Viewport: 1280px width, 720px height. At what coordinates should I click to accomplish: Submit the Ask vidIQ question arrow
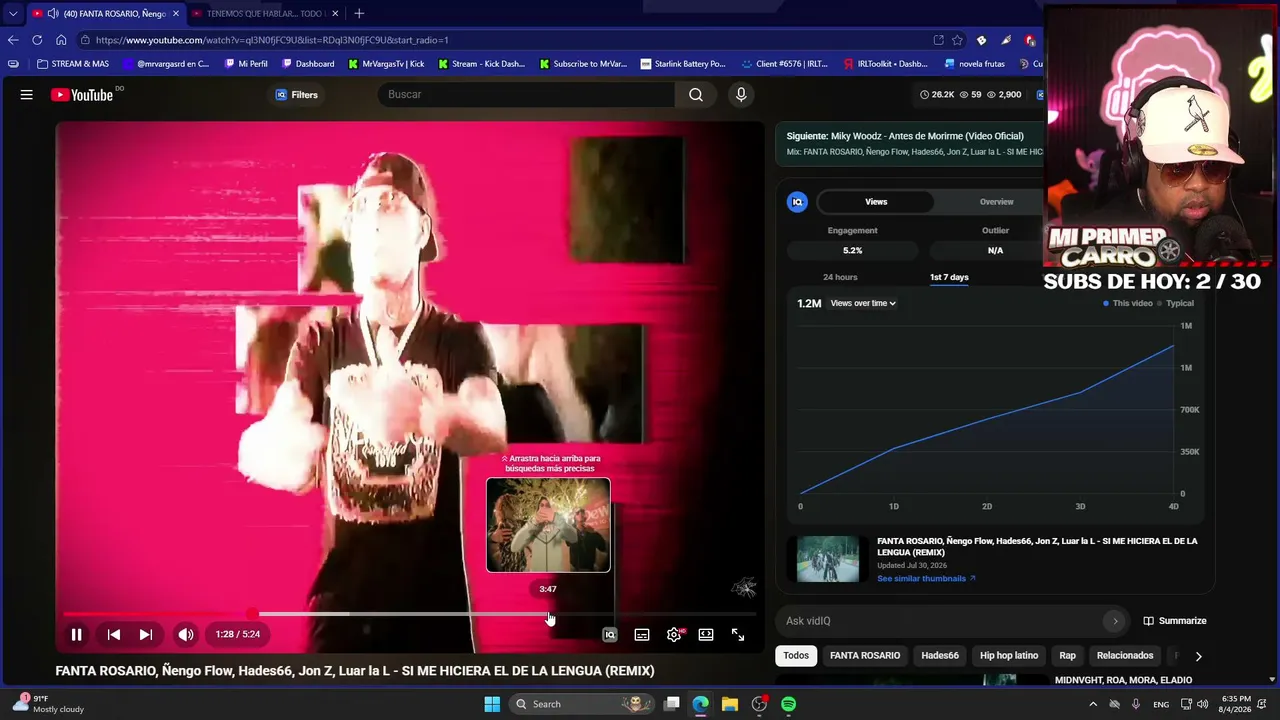[1116, 621]
